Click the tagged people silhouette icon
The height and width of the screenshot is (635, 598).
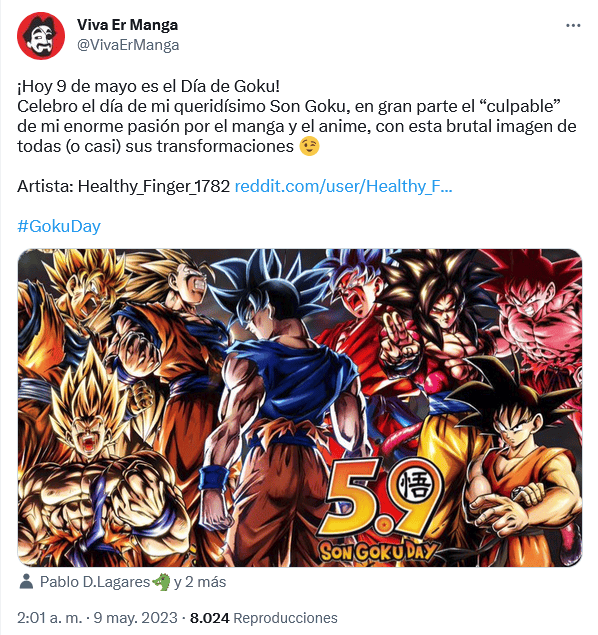click(26, 582)
